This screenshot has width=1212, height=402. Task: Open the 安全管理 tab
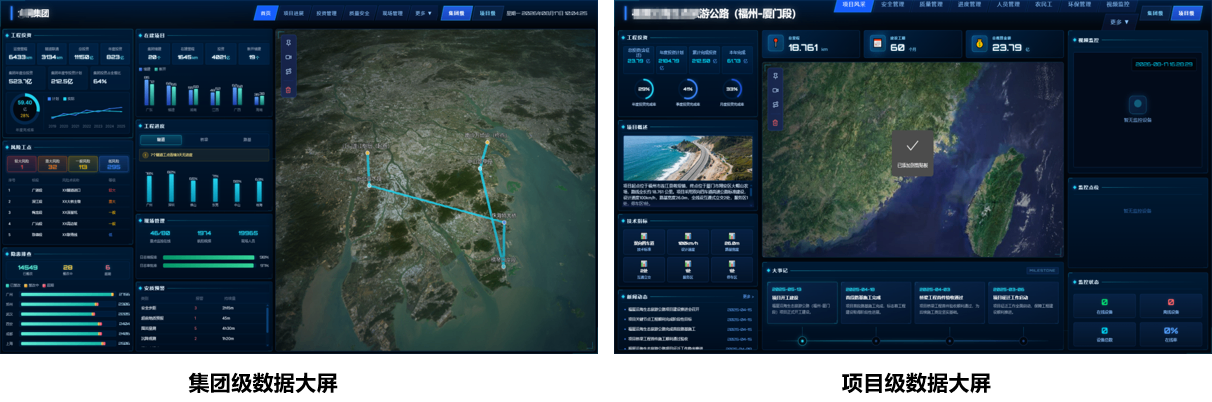click(892, 5)
